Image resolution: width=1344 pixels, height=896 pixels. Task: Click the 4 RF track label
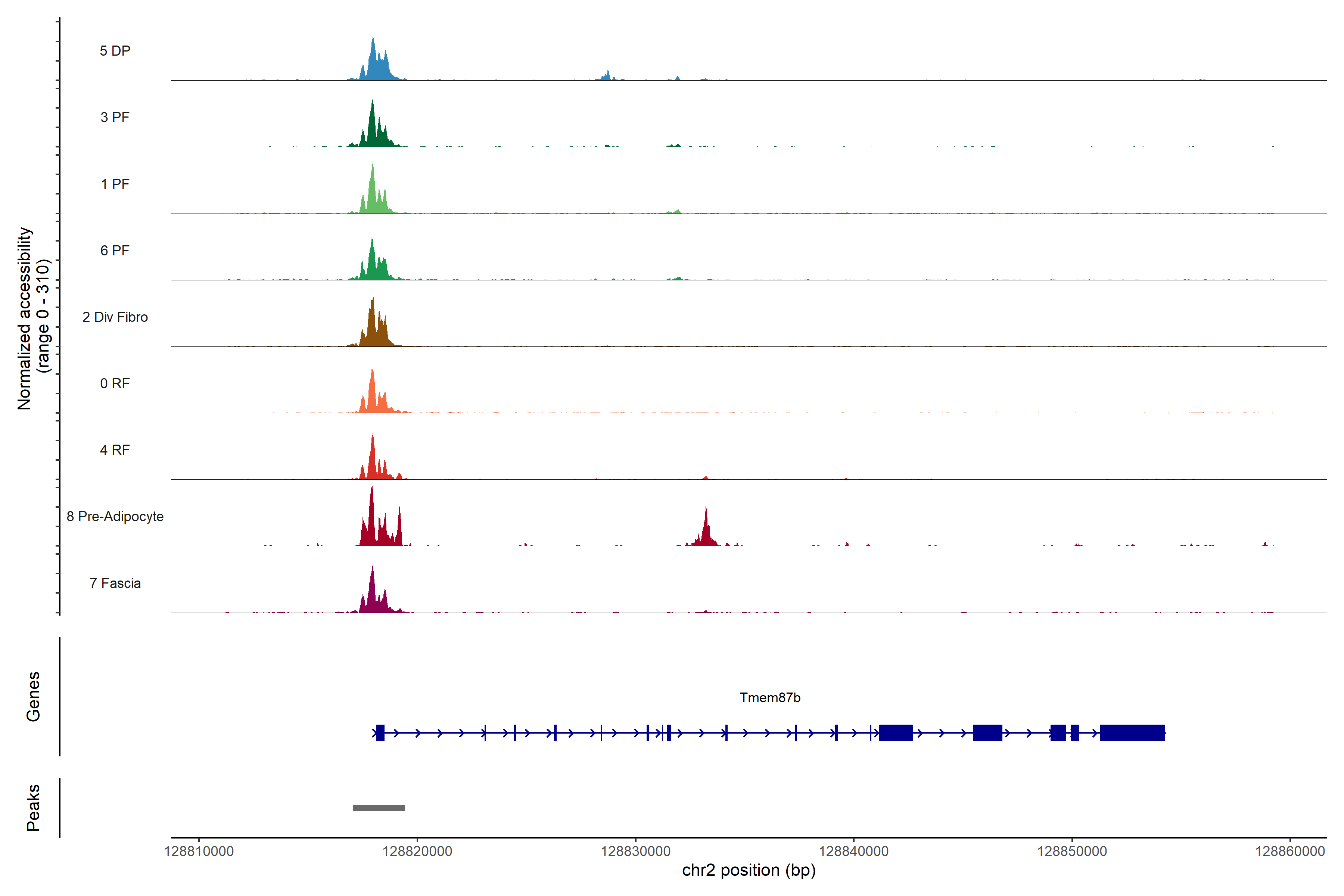115,450
